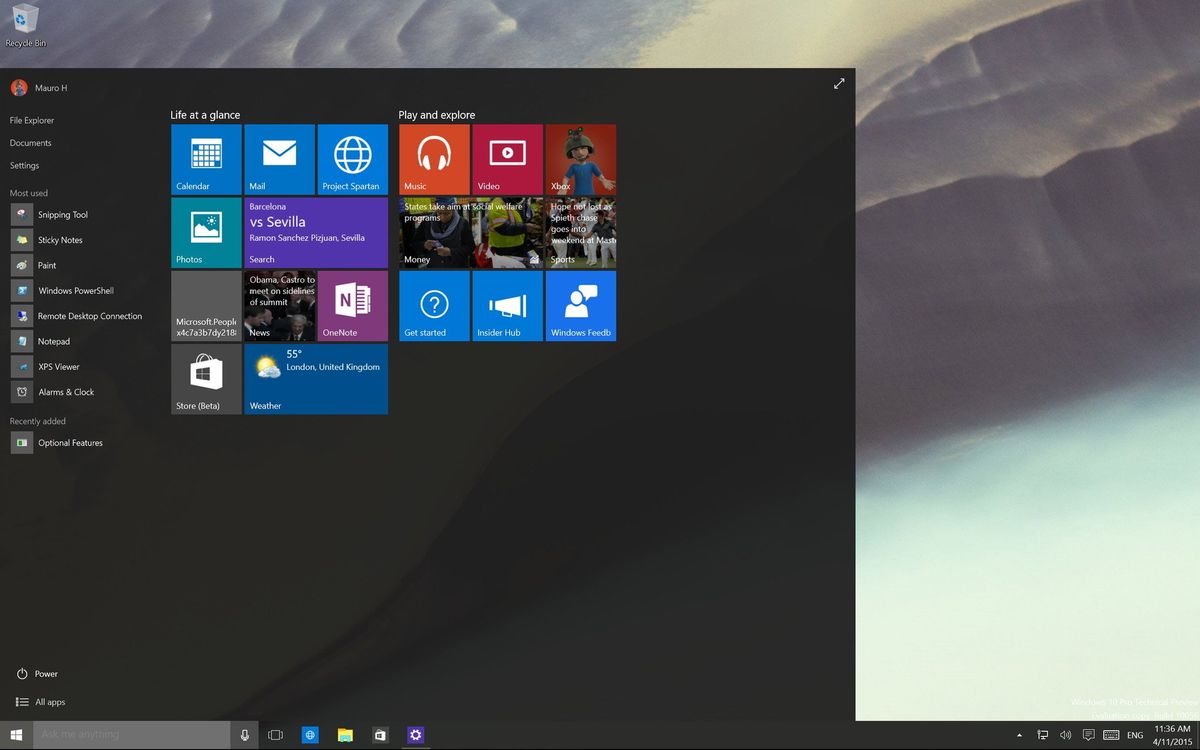
Task: Open the All apps list
Action: 42,702
